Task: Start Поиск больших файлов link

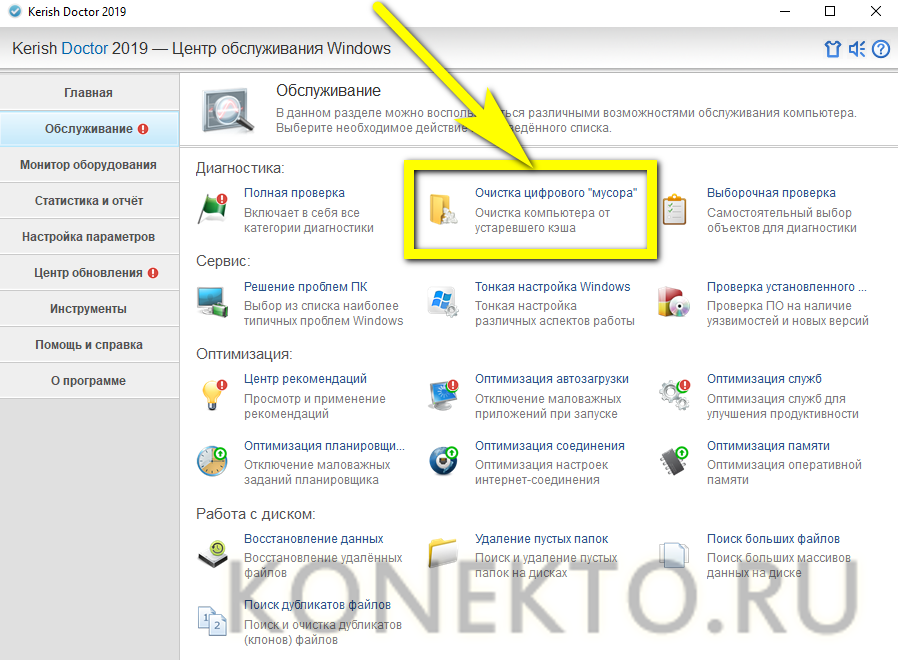Action: pyautogui.click(x=773, y=539)
